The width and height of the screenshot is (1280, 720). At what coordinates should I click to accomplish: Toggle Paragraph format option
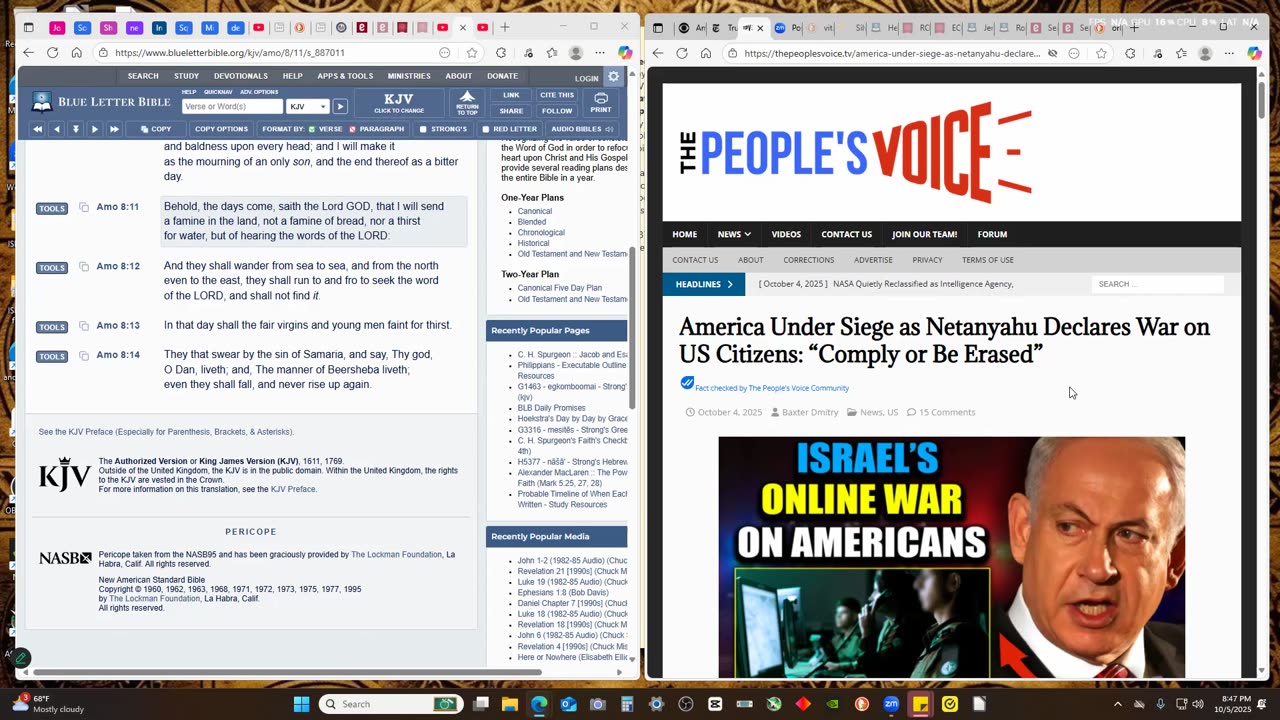click(x=376, y=129)
